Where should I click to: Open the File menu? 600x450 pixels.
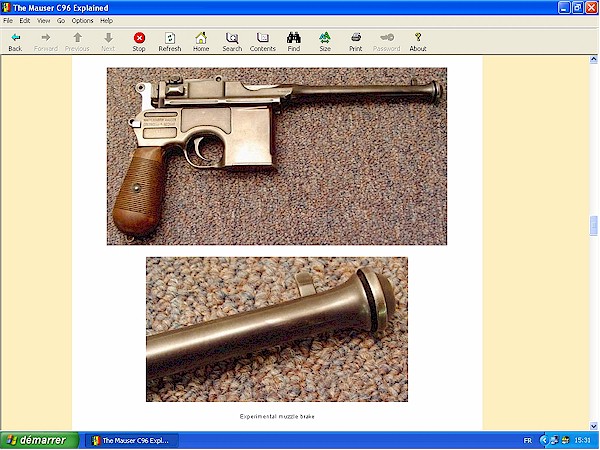(x=8, y=21)
